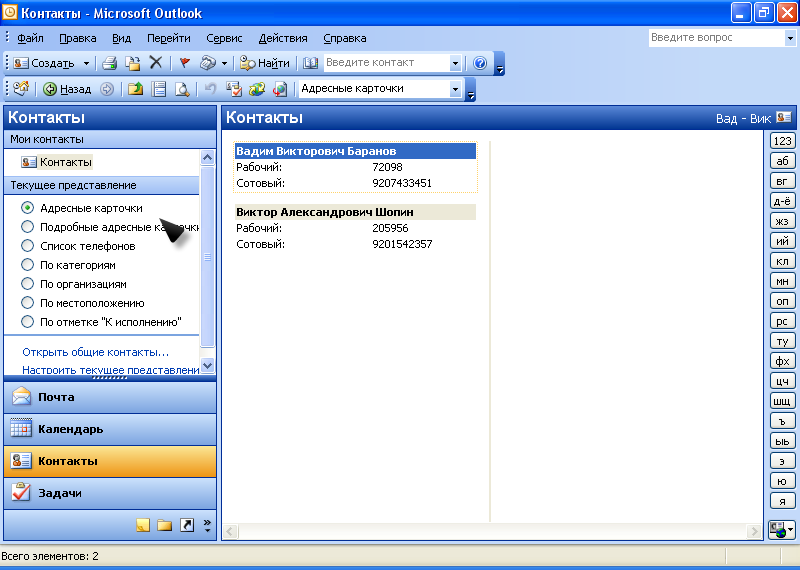This screenshot has width=800, height=570.
Task: Select По отметке "К исполнению" view
Action: (28, 322)
